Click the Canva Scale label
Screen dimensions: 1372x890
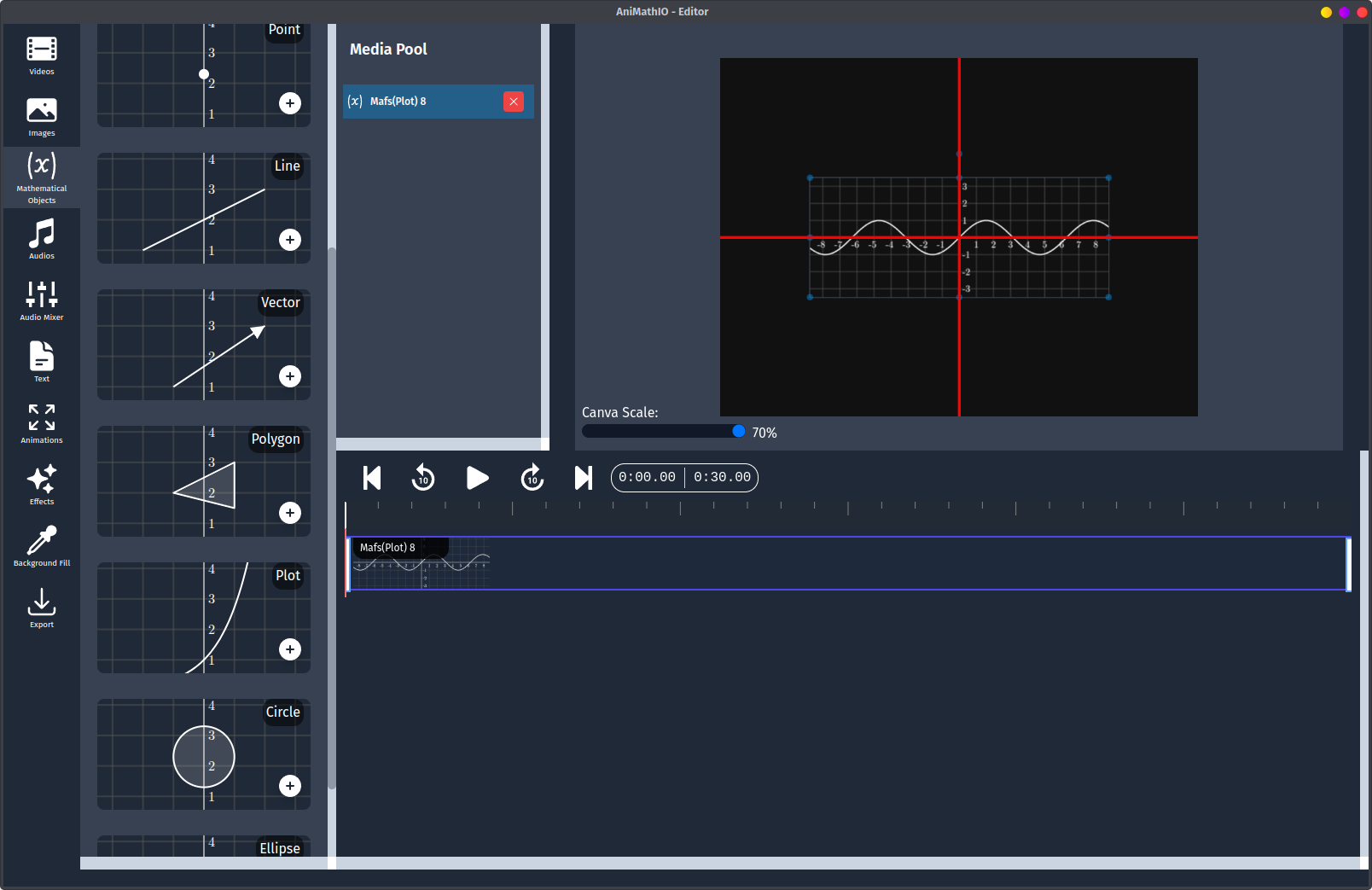coord(620,412)
